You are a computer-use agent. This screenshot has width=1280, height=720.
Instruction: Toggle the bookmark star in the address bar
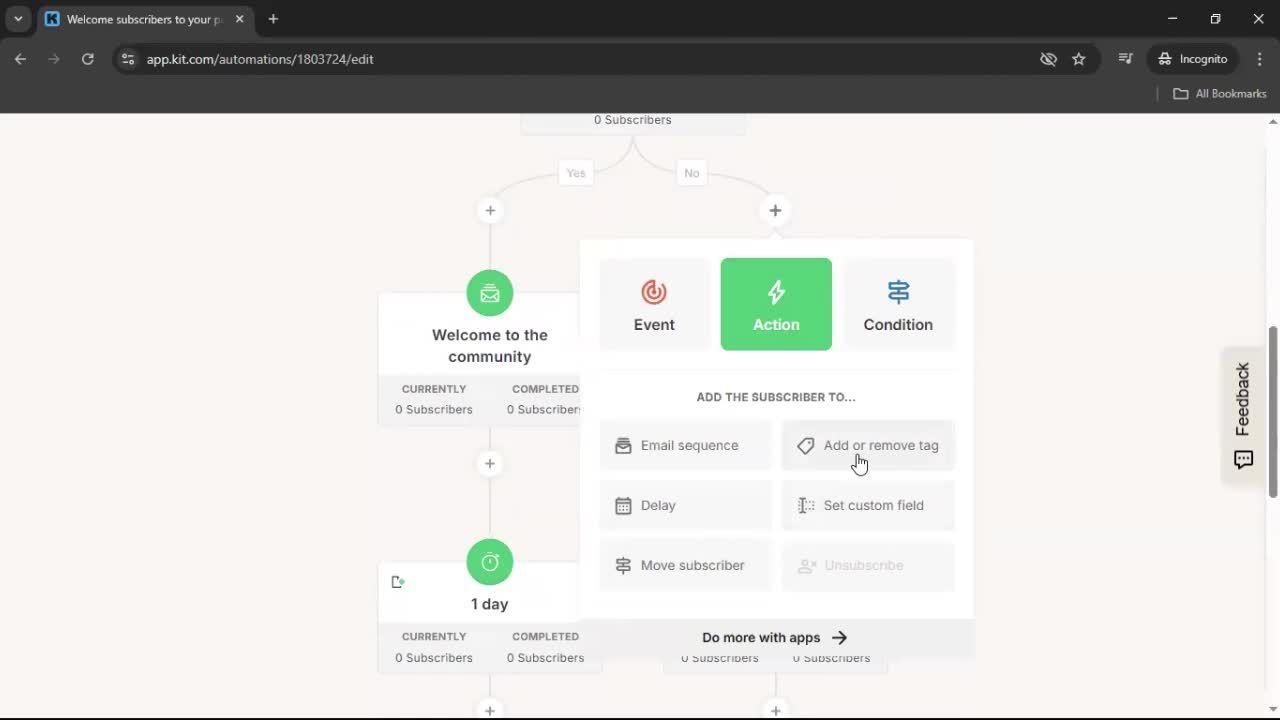click(x=1079, y=59)
